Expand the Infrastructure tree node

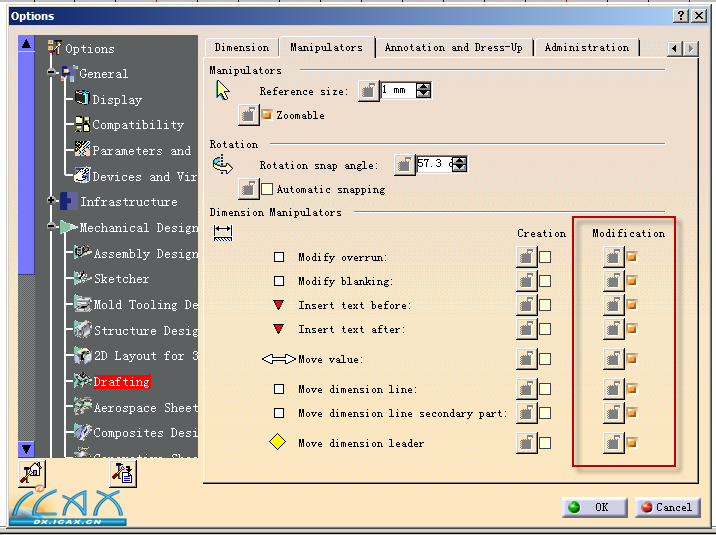coord(51,200)
